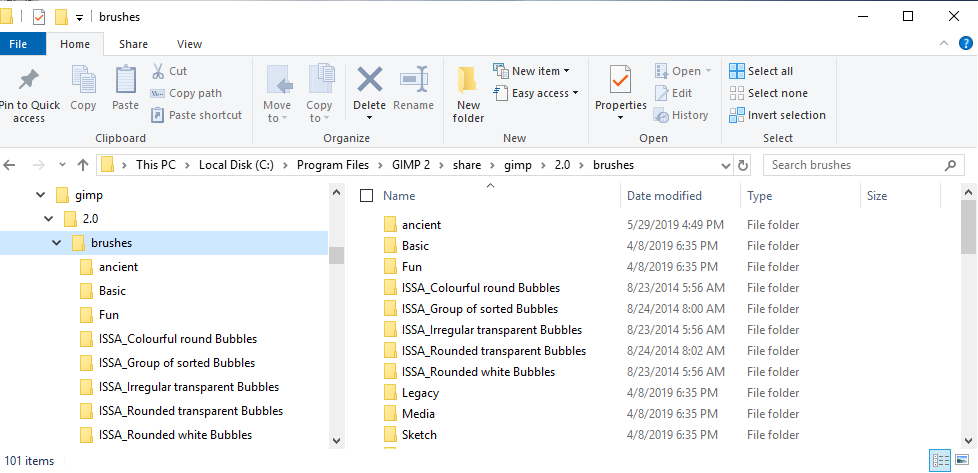978x473 pixels.
Task: Click navigation pane scroll down arrow
Action: (x=336, y=441)
